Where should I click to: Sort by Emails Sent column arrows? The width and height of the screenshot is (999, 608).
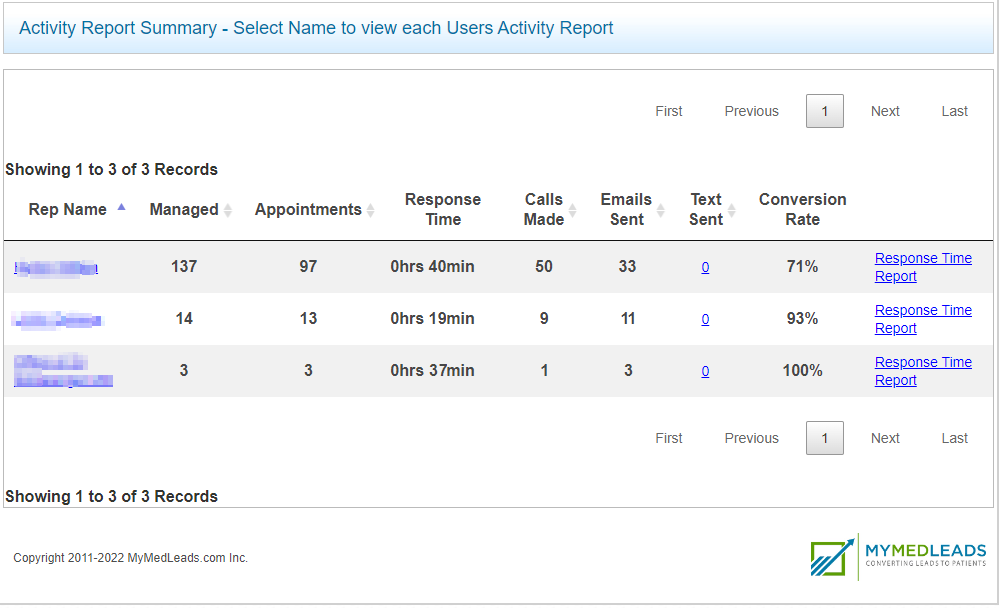pos(661,210)
